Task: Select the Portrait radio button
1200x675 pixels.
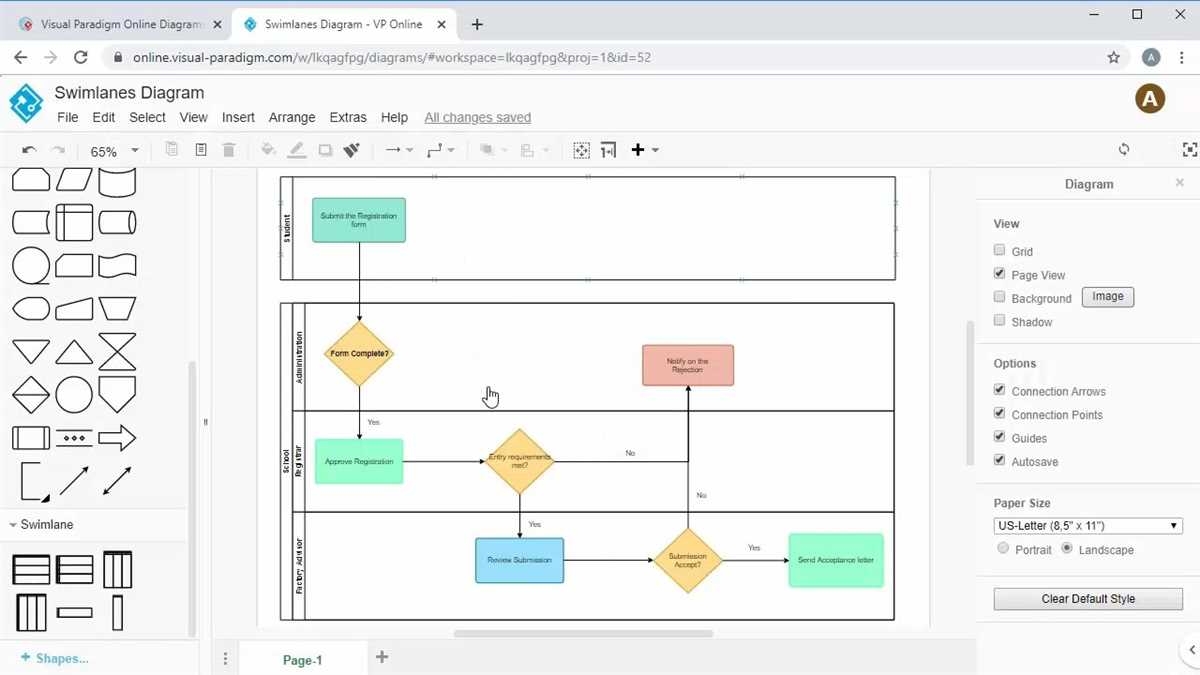Action: point(1003,548)
